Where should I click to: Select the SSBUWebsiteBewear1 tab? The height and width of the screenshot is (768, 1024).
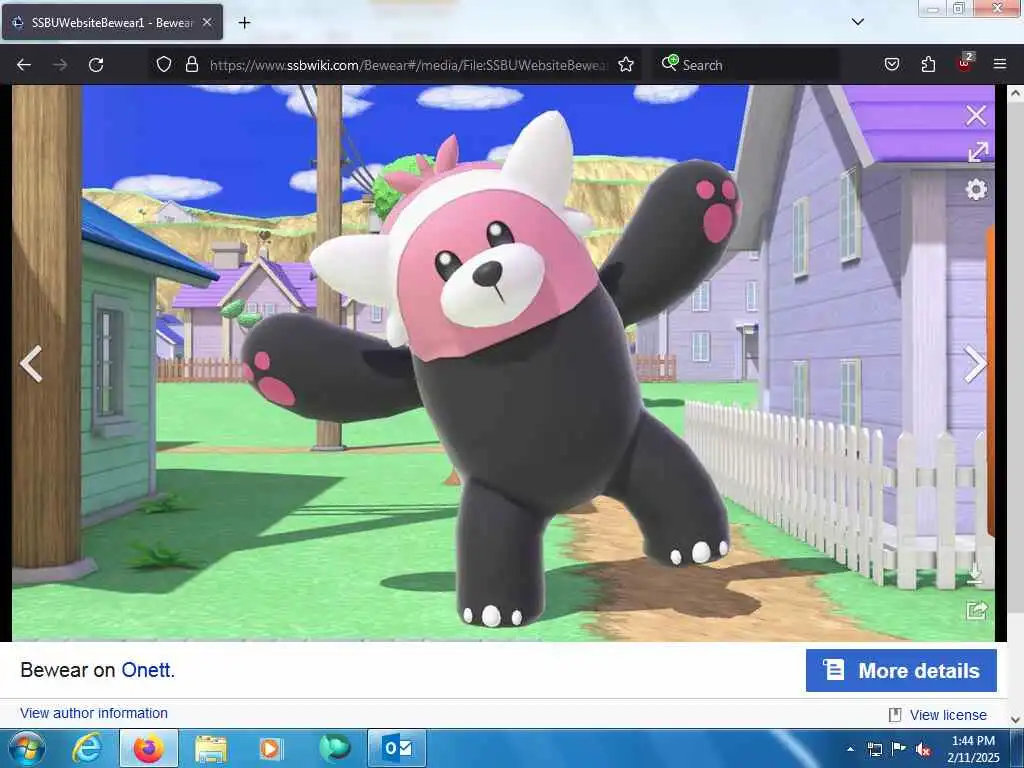(x=112, y=22)
